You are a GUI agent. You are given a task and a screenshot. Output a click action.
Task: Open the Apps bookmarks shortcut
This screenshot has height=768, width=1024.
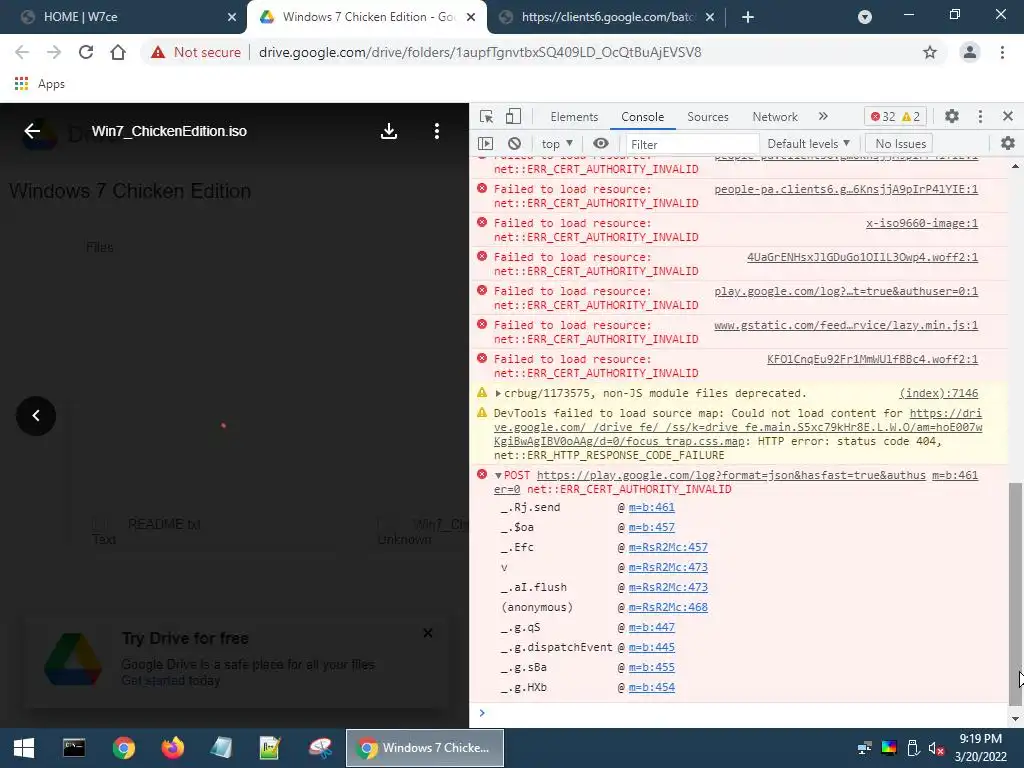[x=39, y=84]
